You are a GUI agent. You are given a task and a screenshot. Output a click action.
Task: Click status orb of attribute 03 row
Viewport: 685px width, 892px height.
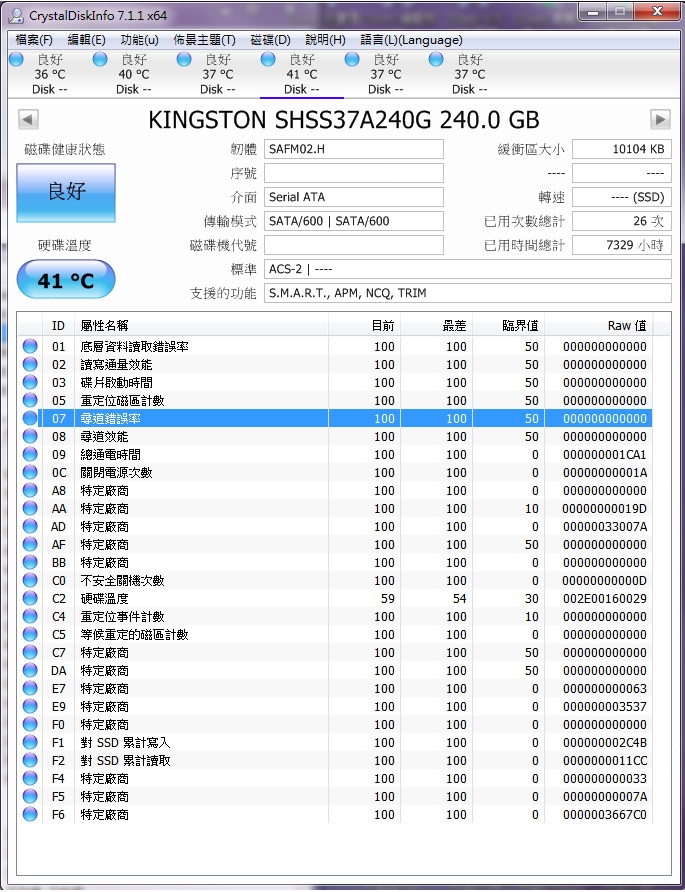30,382
